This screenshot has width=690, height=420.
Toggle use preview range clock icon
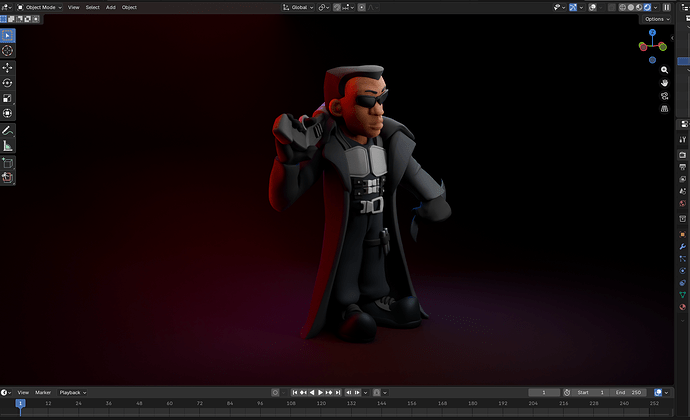coord(567,392)
